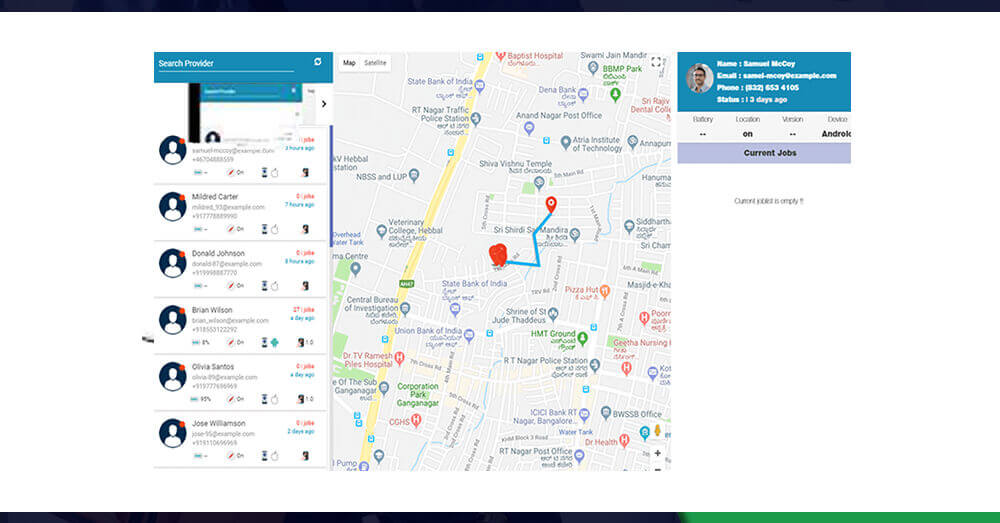Click the red provider marker cluster on map

(x=497, y=254)
